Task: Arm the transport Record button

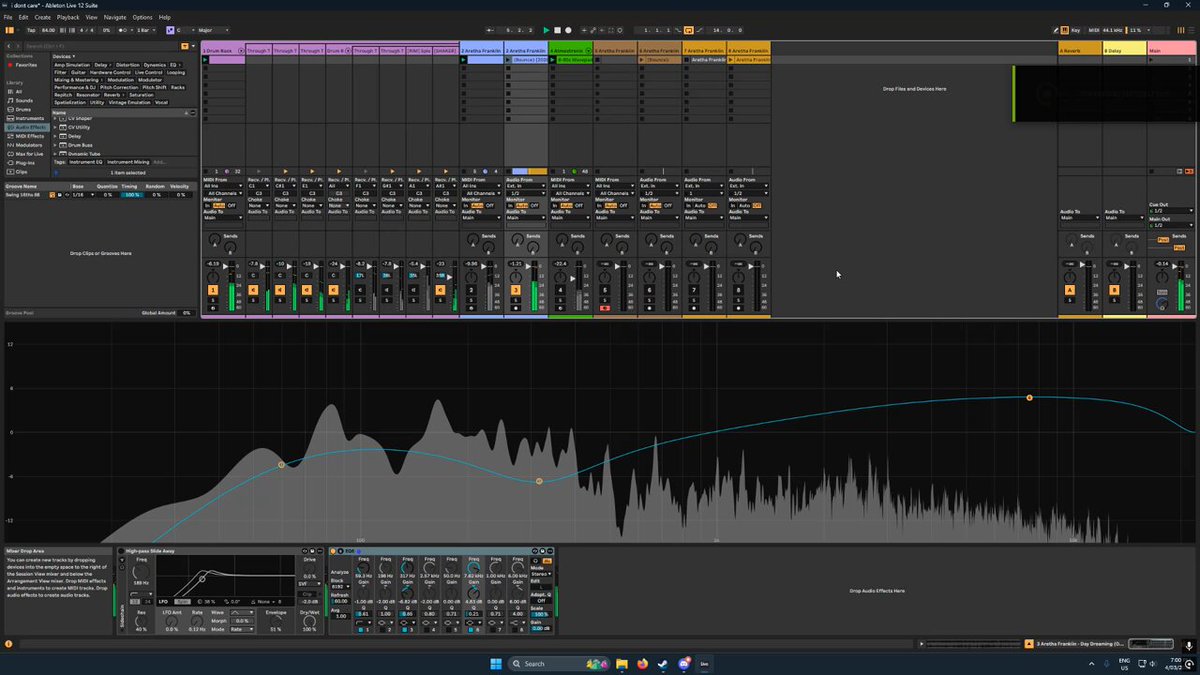Action: click(569, 31)
